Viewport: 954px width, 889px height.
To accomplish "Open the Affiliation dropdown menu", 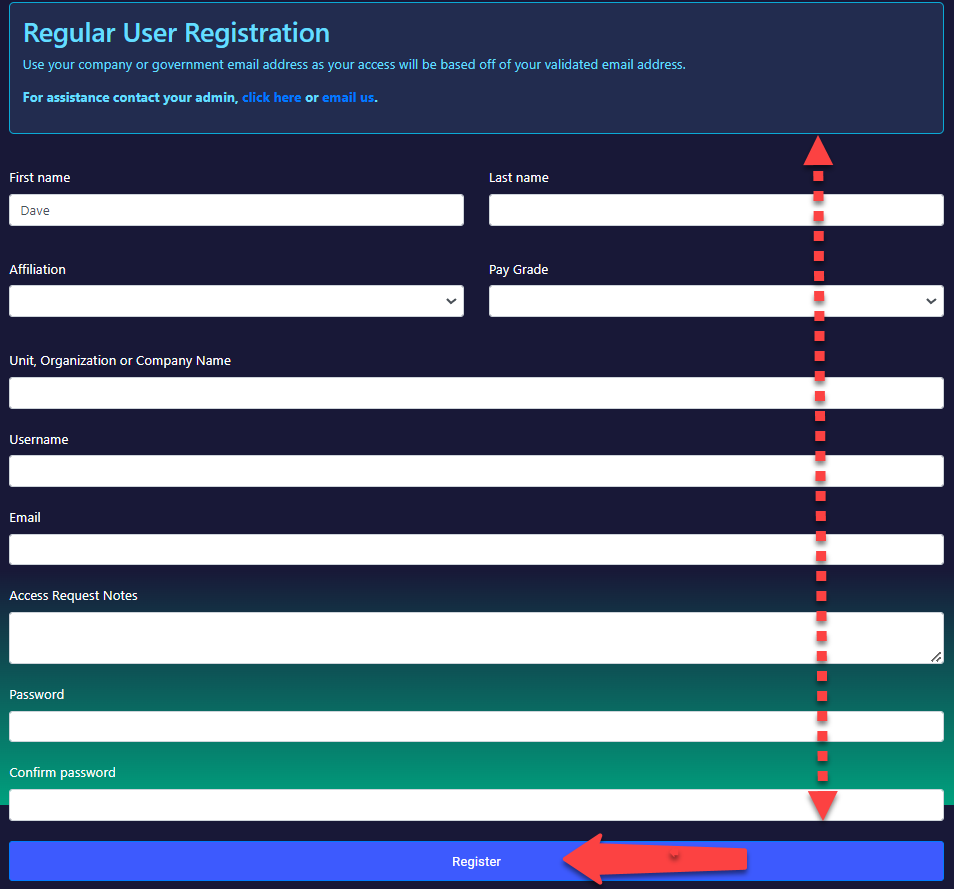I will (236, 301).
